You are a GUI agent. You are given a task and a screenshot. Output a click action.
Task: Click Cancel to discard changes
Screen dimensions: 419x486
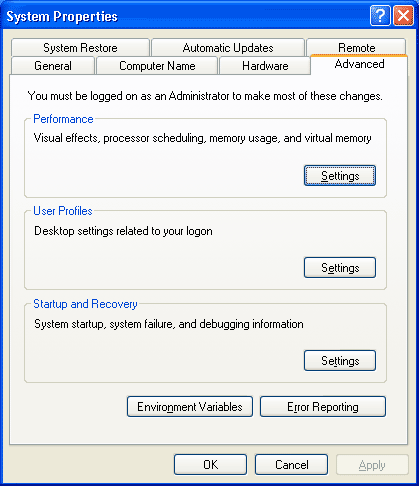pos(291,464)
